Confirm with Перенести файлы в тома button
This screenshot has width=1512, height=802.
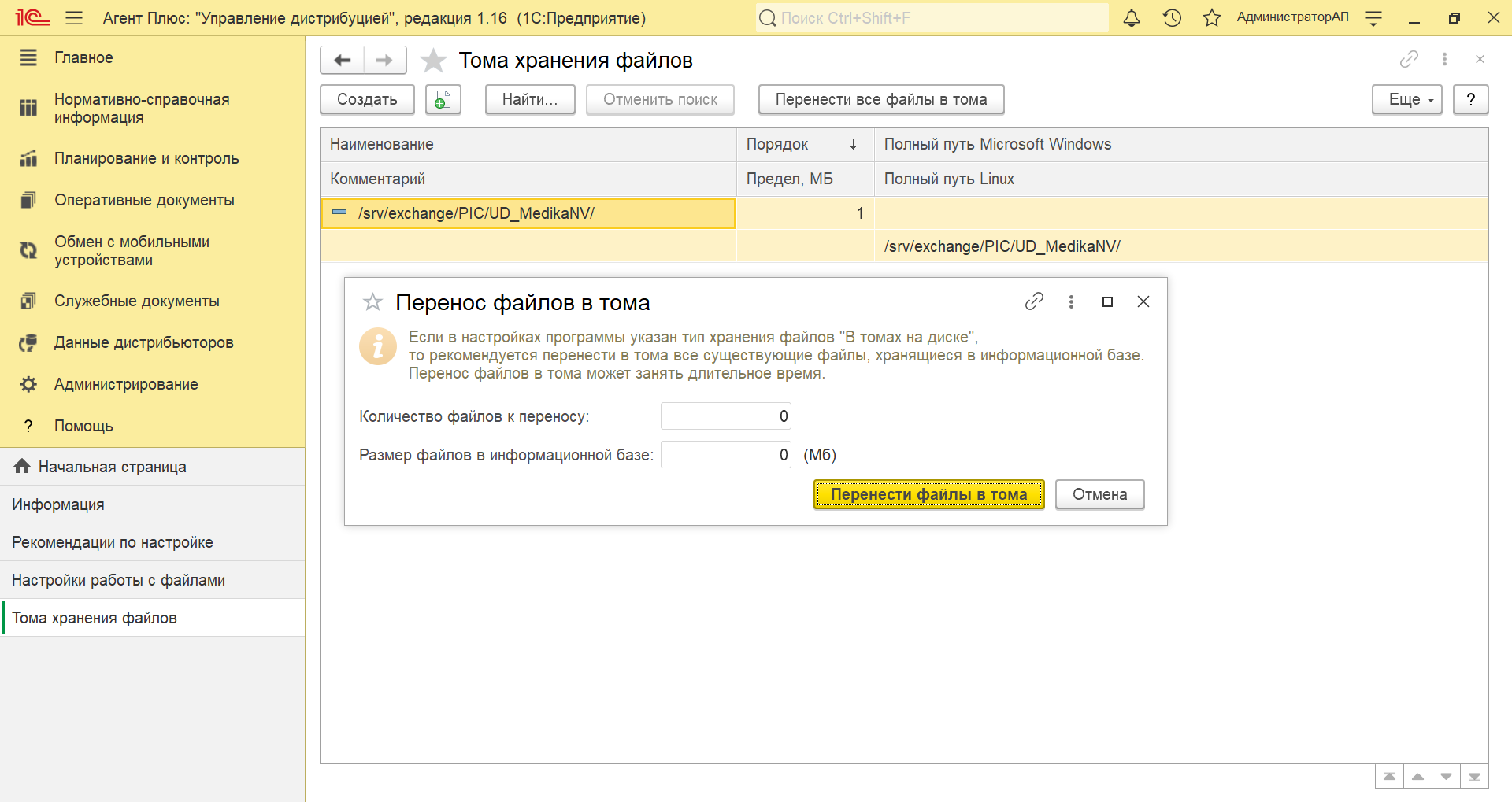tap(929, 494)
